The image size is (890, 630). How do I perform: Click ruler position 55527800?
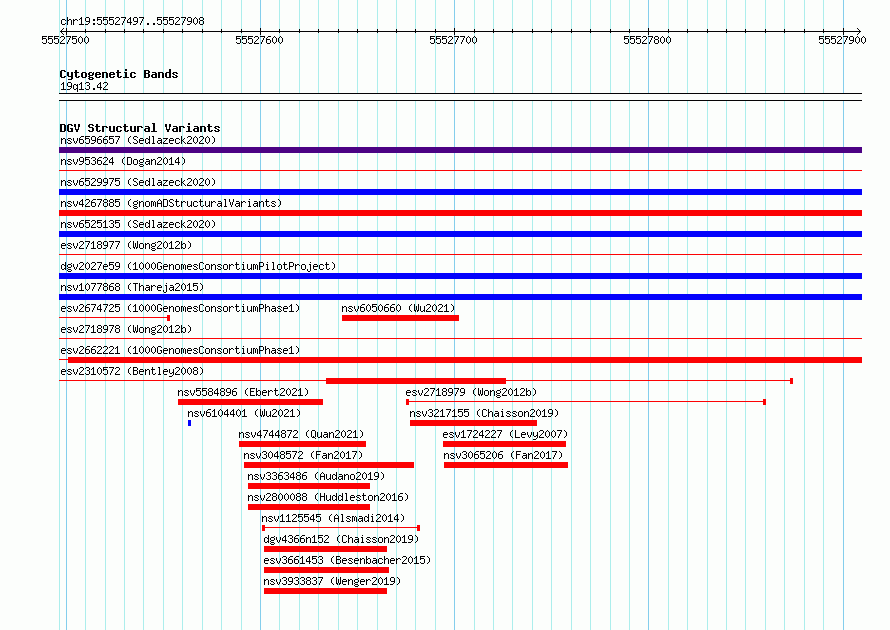tap(648, 40)
